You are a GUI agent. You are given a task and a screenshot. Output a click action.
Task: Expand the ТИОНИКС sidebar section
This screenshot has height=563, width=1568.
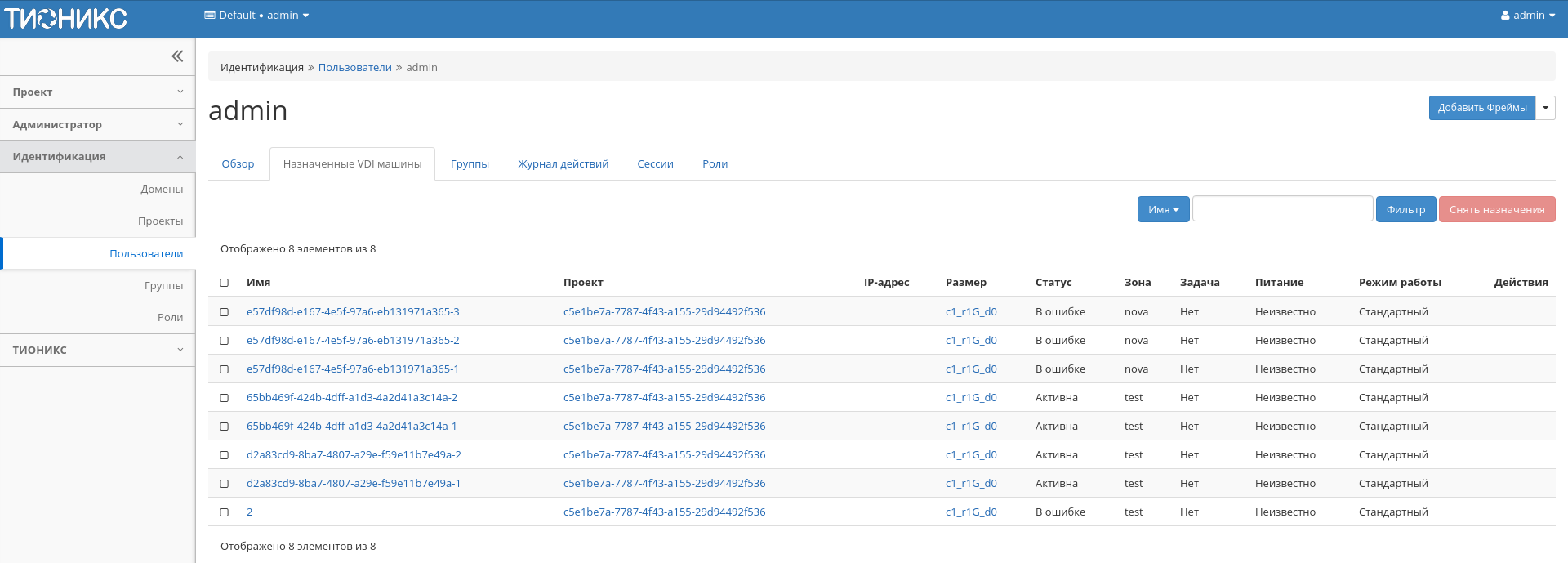[x=98, y=350]
